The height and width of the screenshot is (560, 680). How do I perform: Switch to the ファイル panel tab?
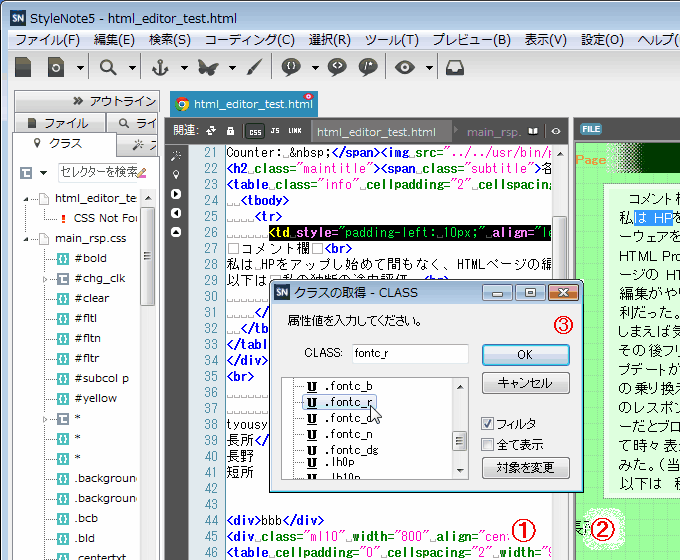[58, 123]
